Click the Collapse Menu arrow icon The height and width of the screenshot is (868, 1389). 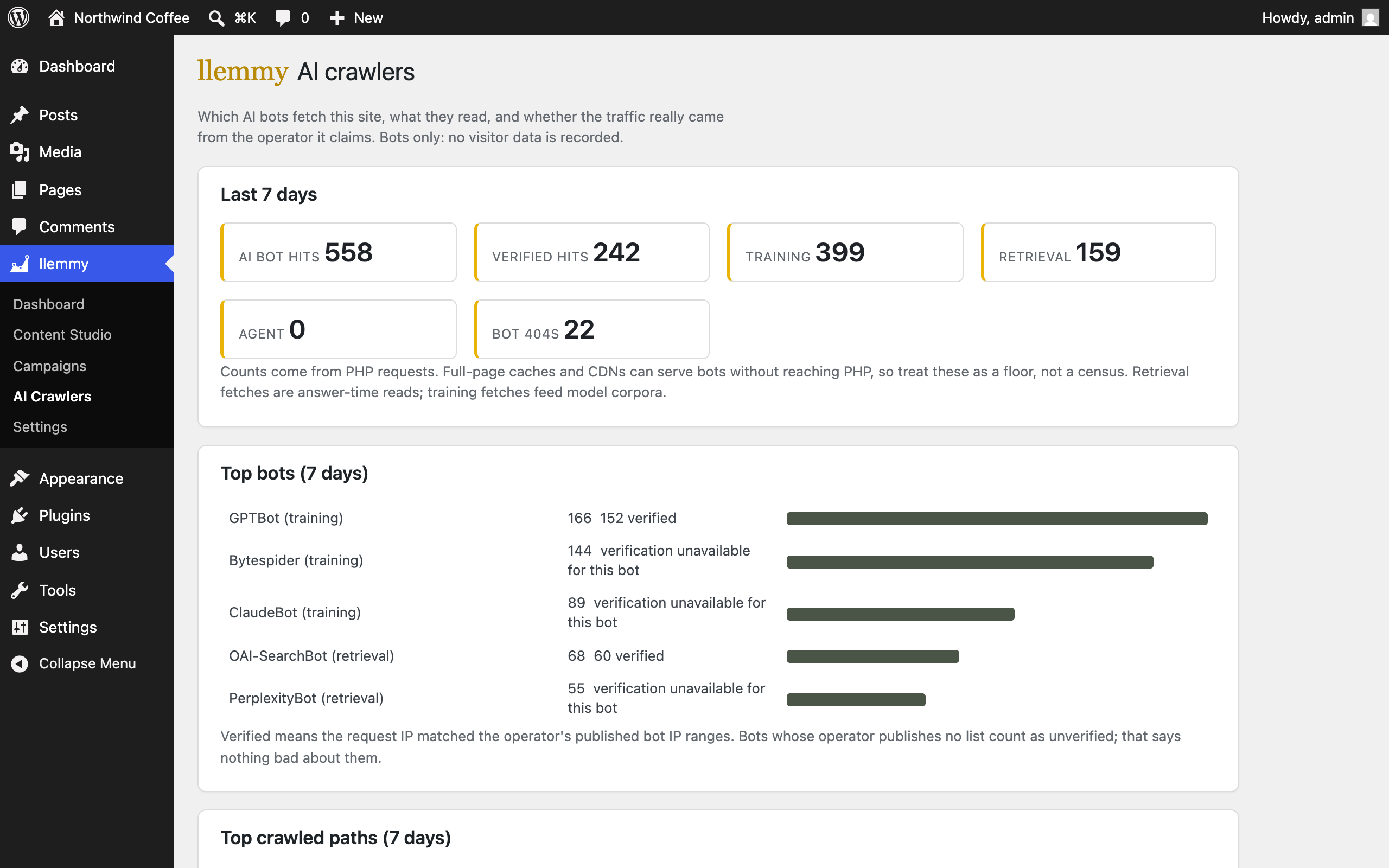[x=20, y=663]
